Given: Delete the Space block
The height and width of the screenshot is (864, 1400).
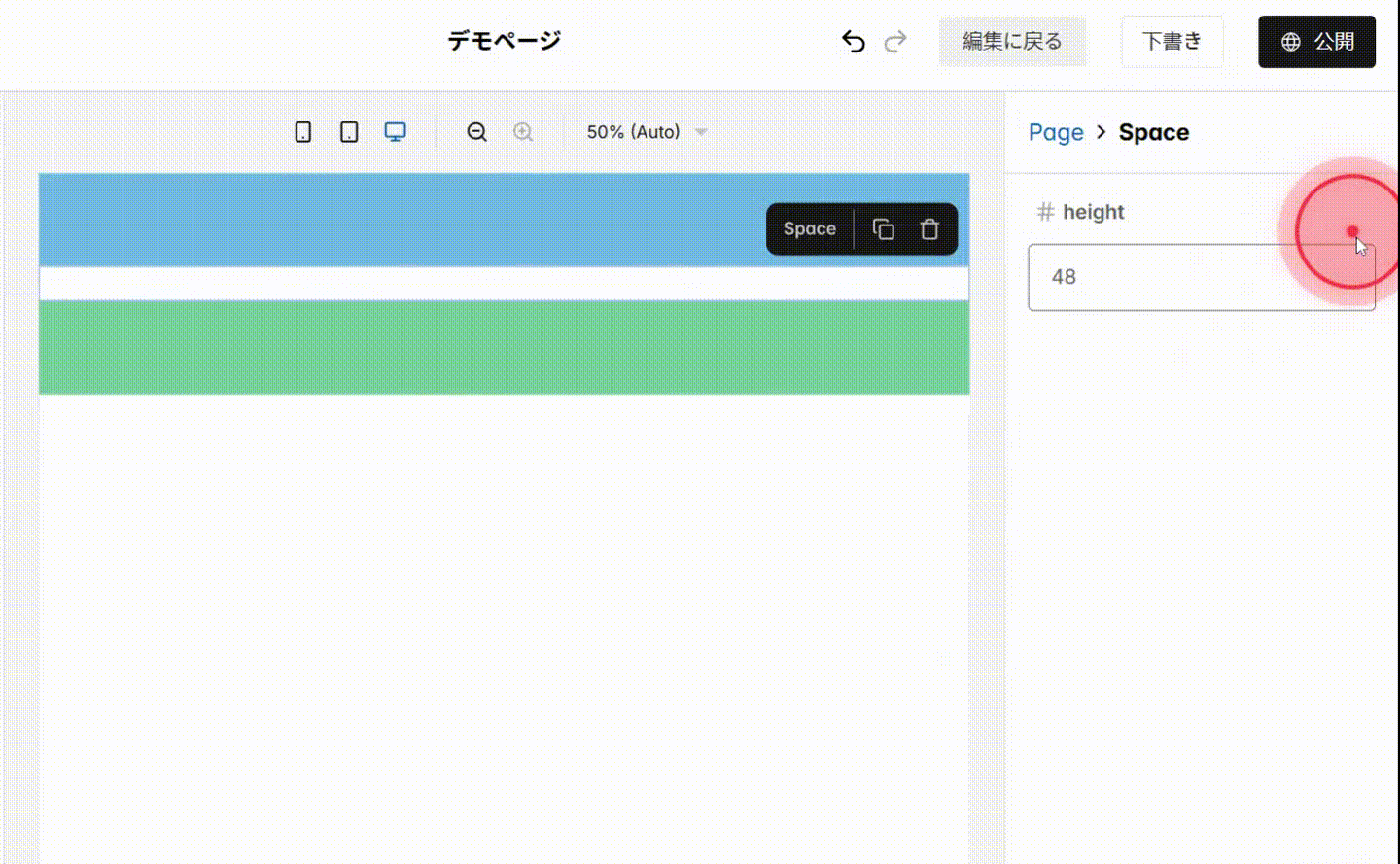Looking at the screenshot, I should [929, 228].
